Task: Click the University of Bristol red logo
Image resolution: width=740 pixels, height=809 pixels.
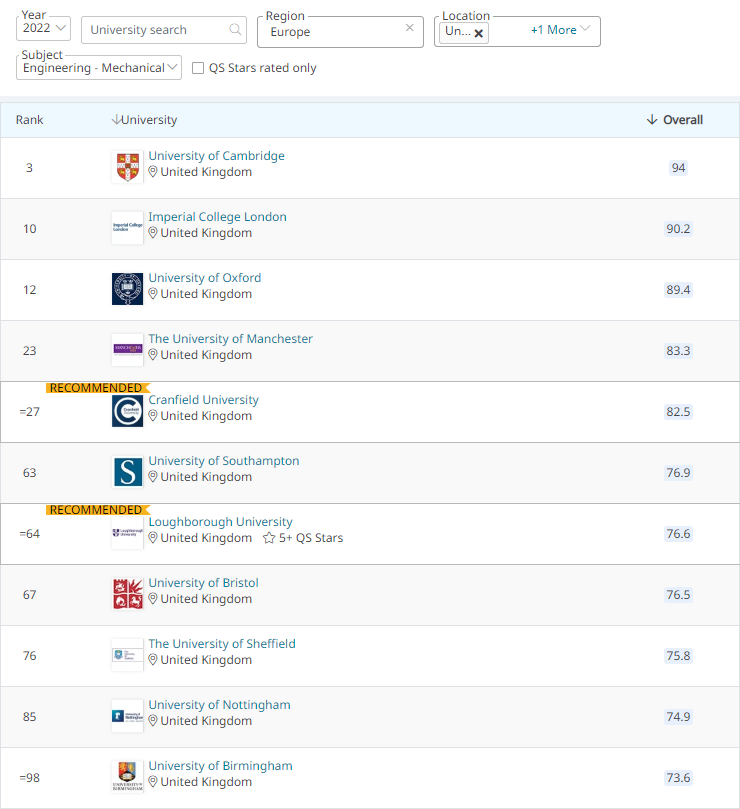Action: [127, 594]
